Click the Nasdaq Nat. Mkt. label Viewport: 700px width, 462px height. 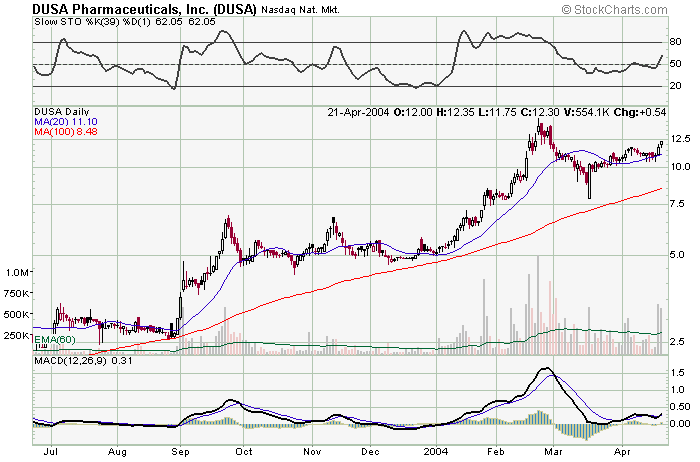300,9
